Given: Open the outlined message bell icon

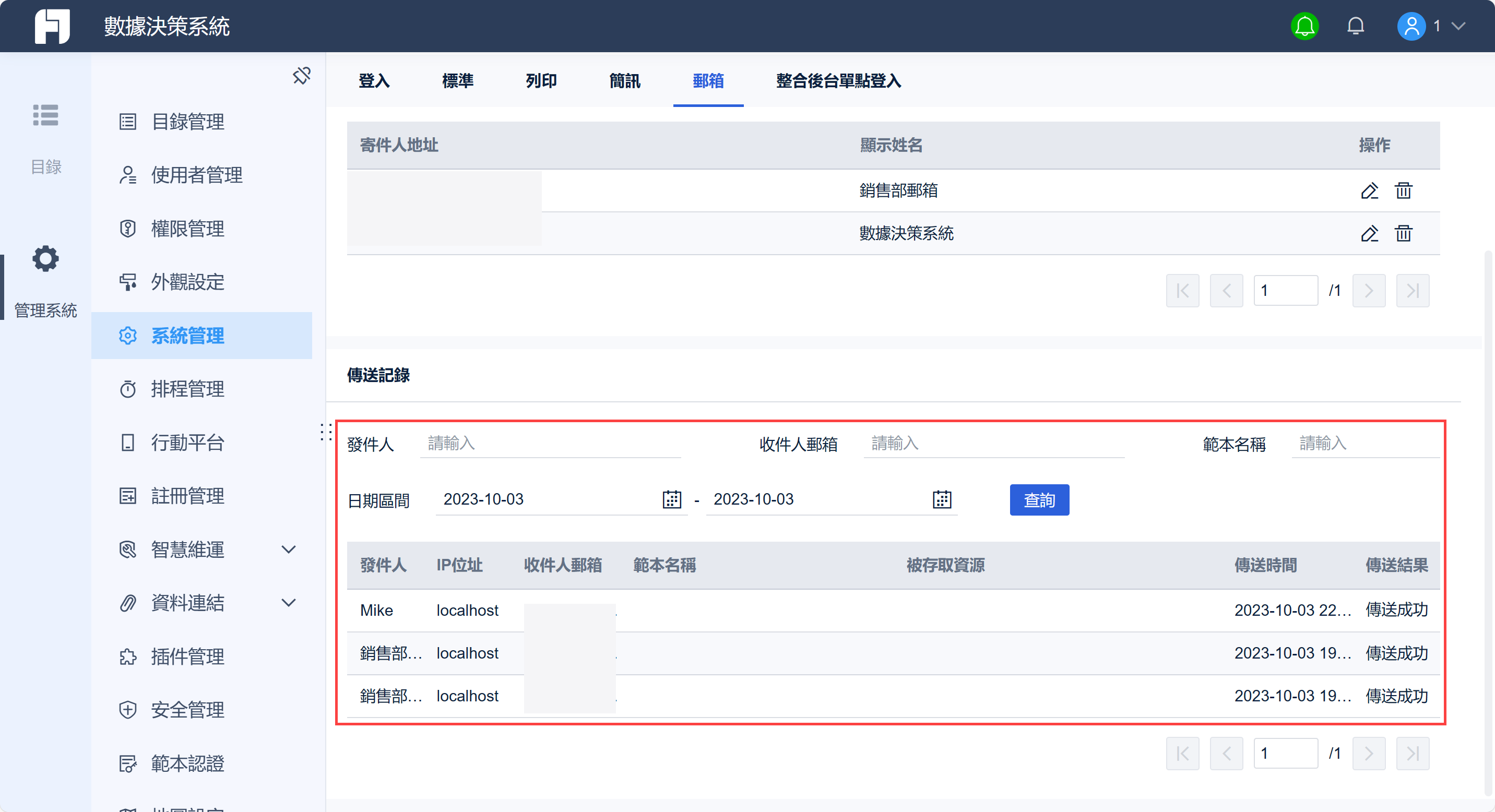Looking at the screenshot, I should [x=1355, y=26].
